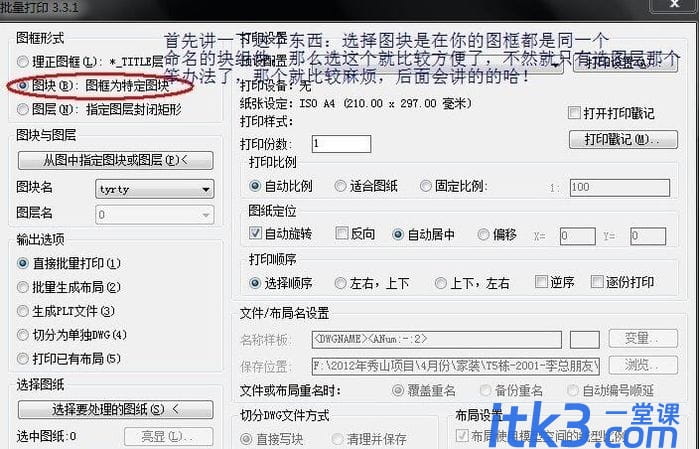This screenshot has width=700, height=449.
Task: Toggle the 反向 checkbox
Action: 342,233
